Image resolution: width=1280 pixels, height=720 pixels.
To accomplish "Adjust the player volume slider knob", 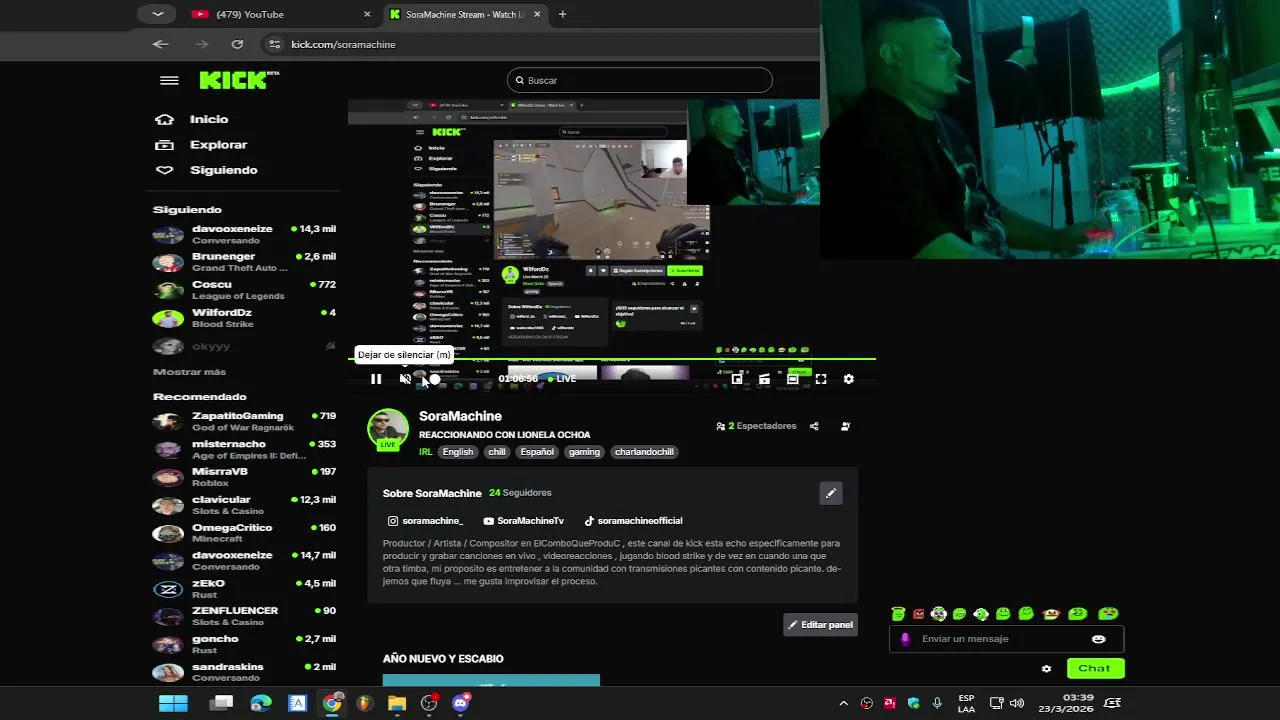I will click(435, 379).
